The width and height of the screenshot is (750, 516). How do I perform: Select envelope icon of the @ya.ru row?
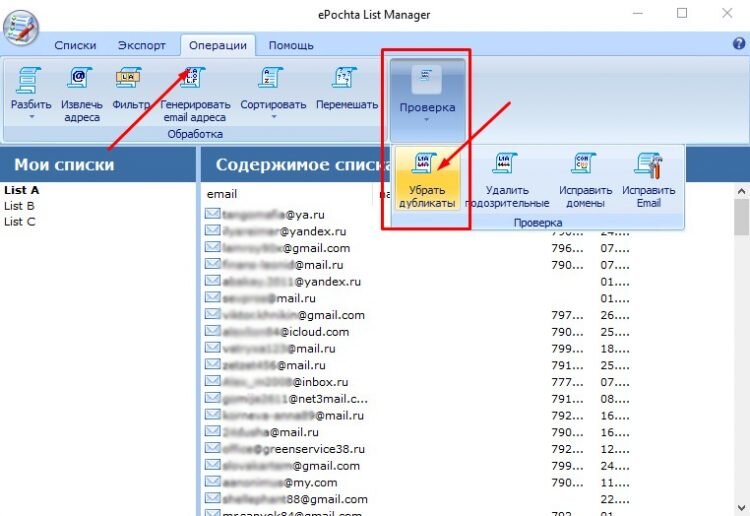click(x=212, y=214)
